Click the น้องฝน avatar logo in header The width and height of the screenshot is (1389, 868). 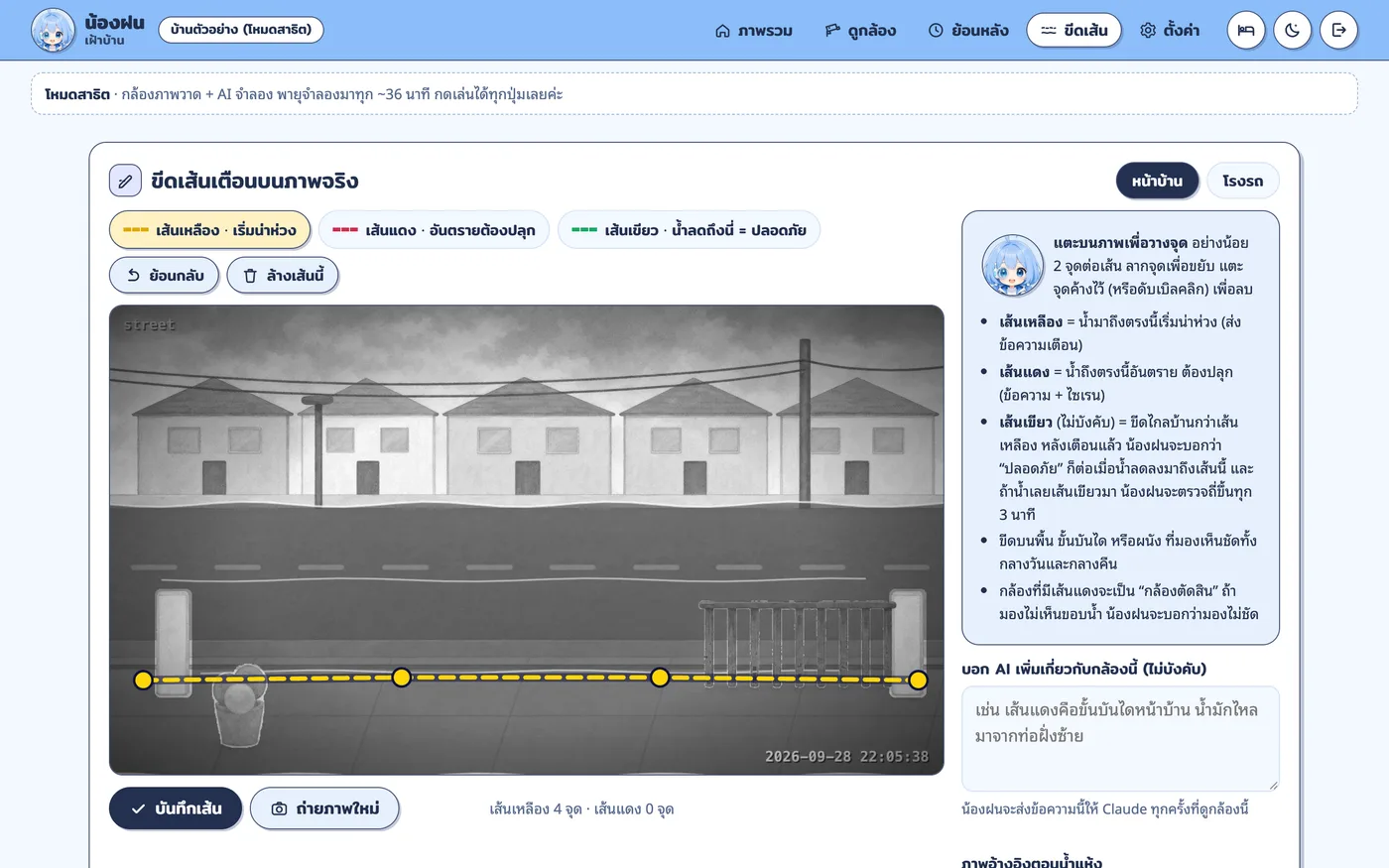[x=53, y=31]
